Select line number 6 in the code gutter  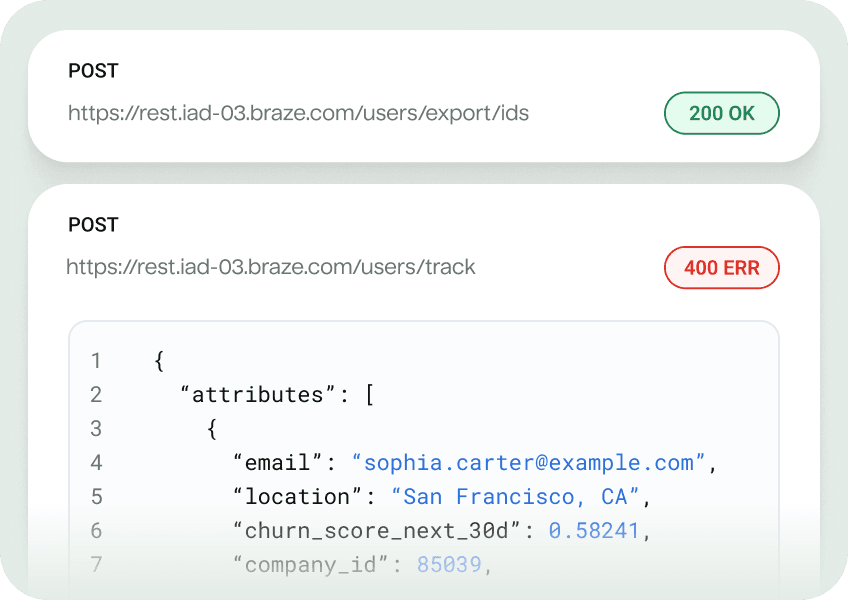[x=96, y=531]
